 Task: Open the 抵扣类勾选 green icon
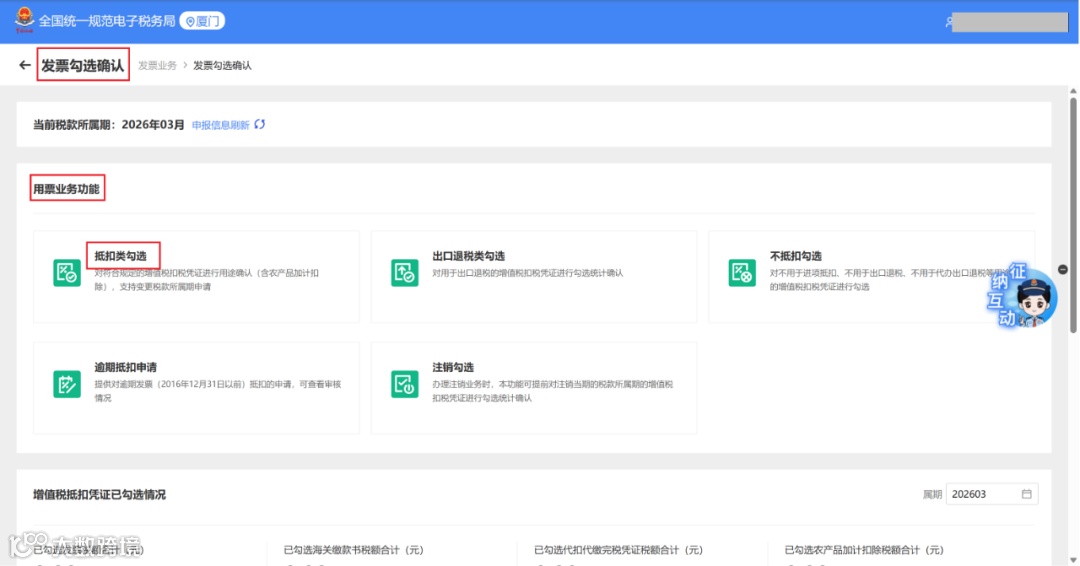(x=67, y=273)
